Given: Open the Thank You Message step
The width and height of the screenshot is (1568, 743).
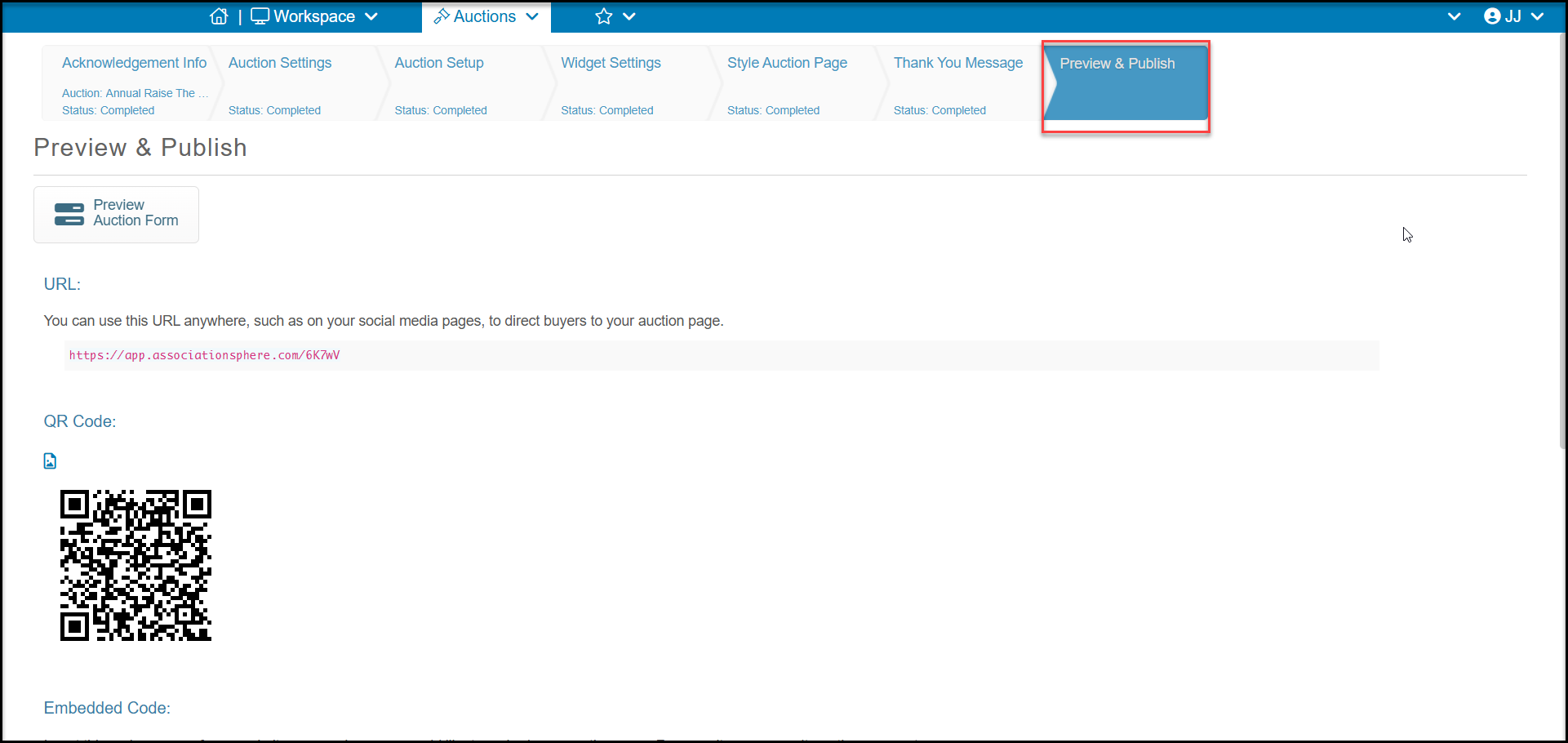Looking at the screenshot, I should point(965,83).
